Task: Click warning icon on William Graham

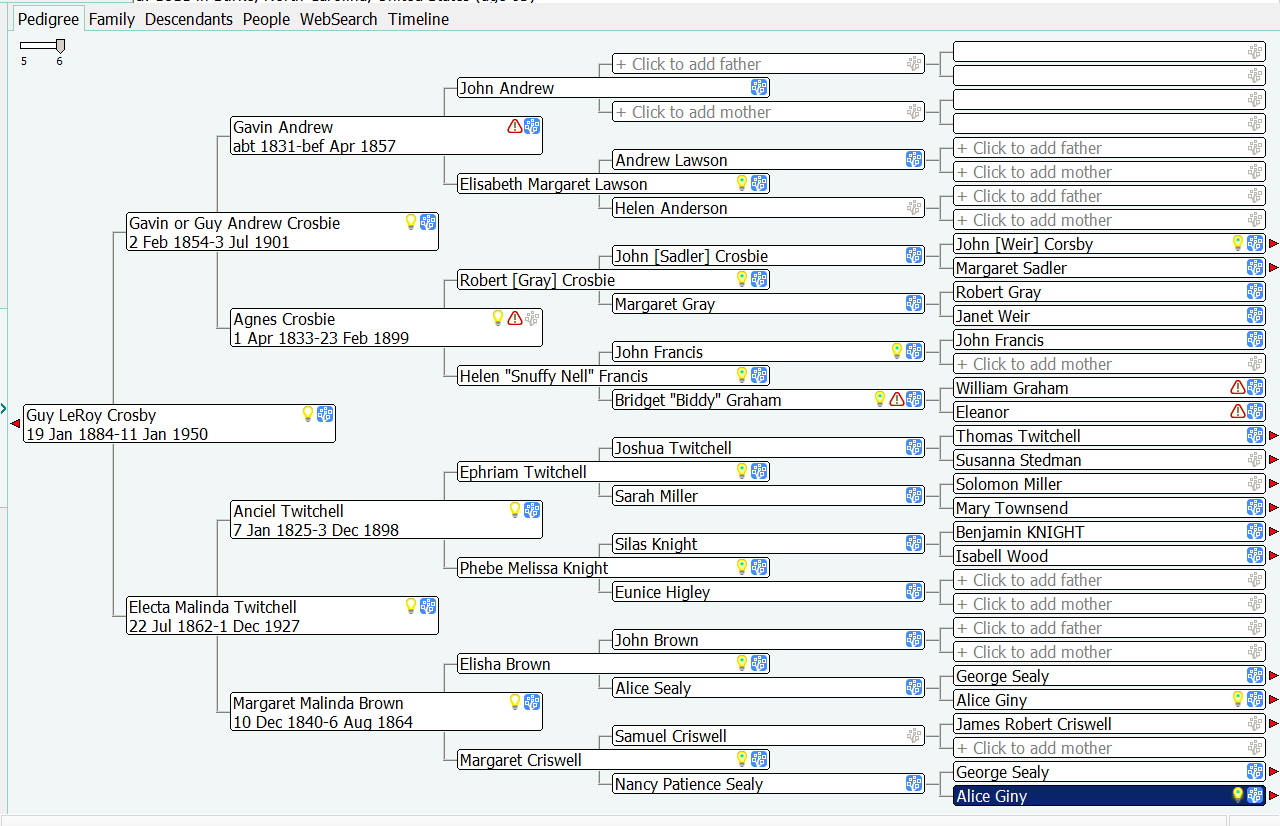Action: [1238, 387]
